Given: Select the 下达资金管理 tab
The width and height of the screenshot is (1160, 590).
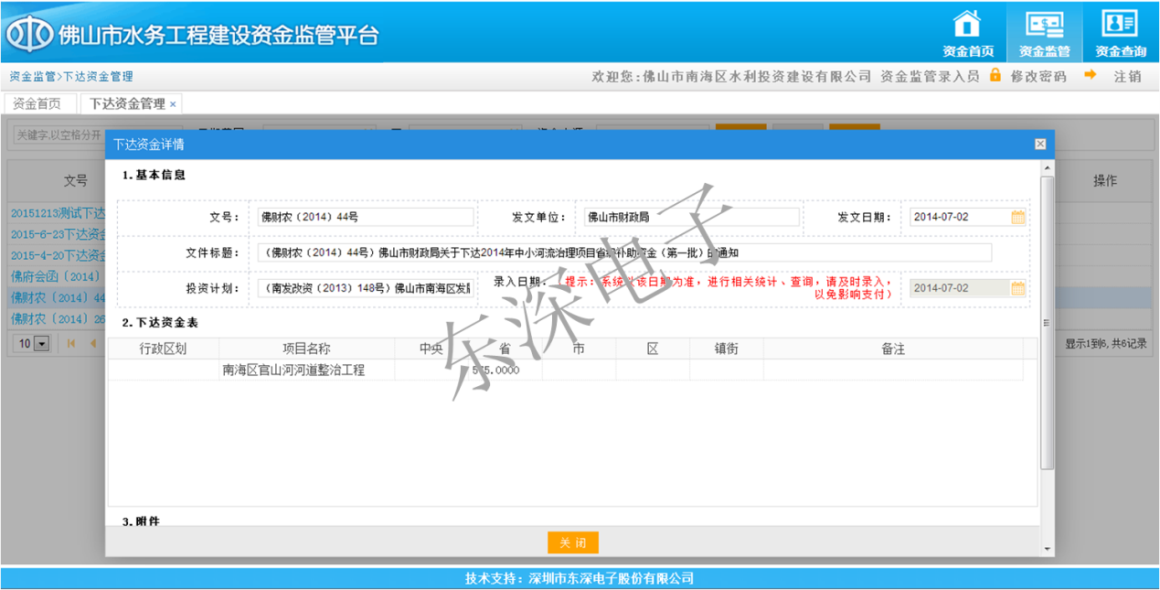Looking at the screenshot, I should pos(126,104).
